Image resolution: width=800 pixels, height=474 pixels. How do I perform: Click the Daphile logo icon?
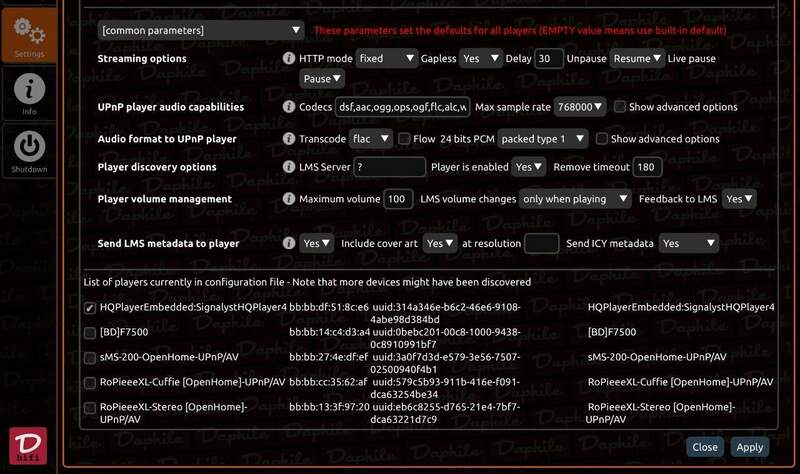click(28, 446)
